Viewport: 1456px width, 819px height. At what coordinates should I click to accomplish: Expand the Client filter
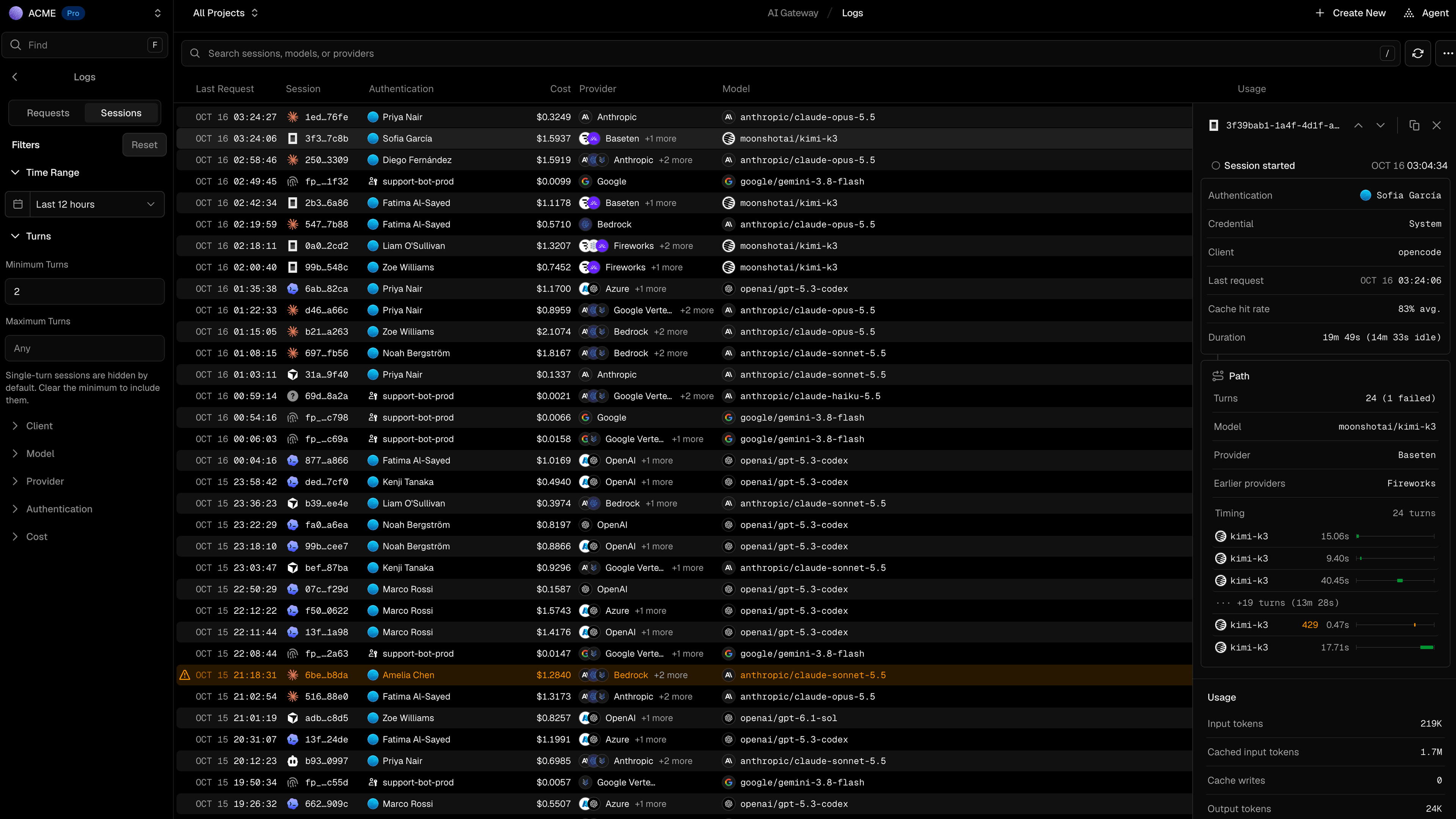pos(32,426)
